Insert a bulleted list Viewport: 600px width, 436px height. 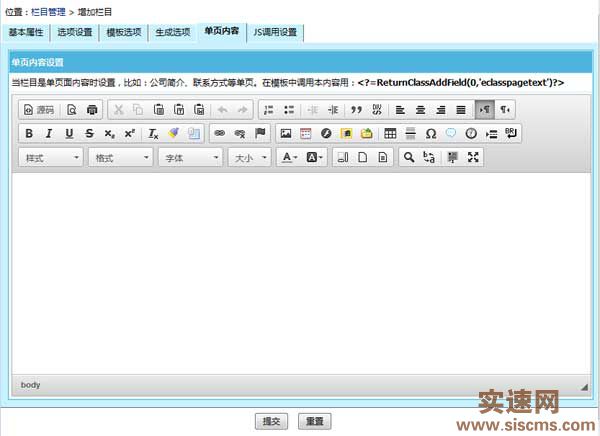[x=289, y=110]
